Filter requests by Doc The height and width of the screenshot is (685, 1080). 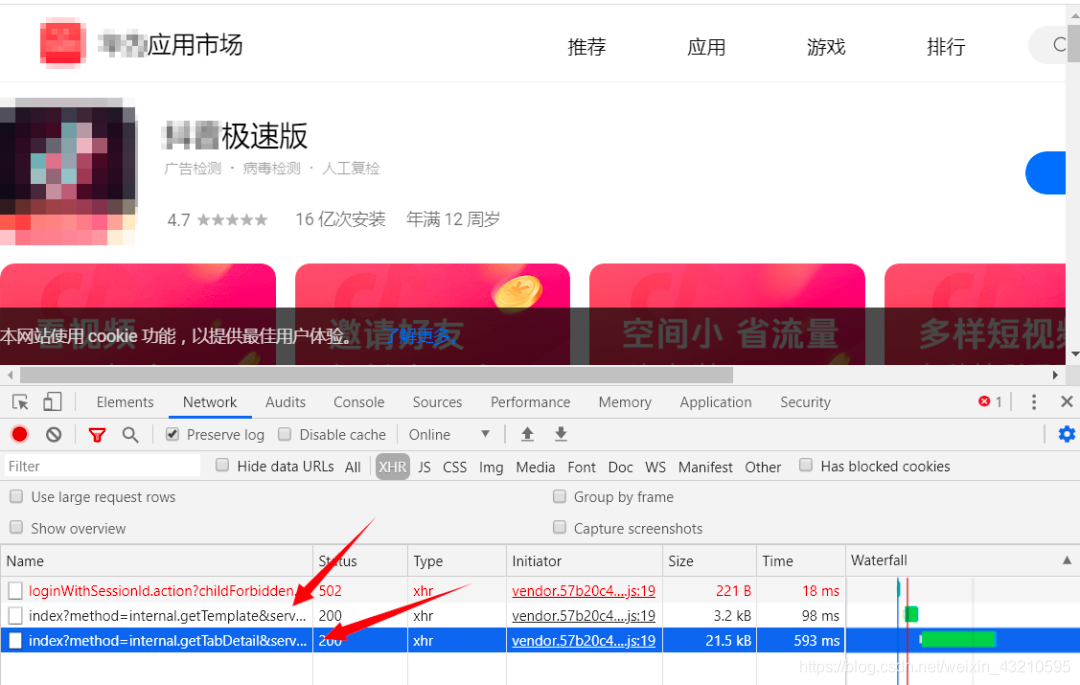coord(620,467)
